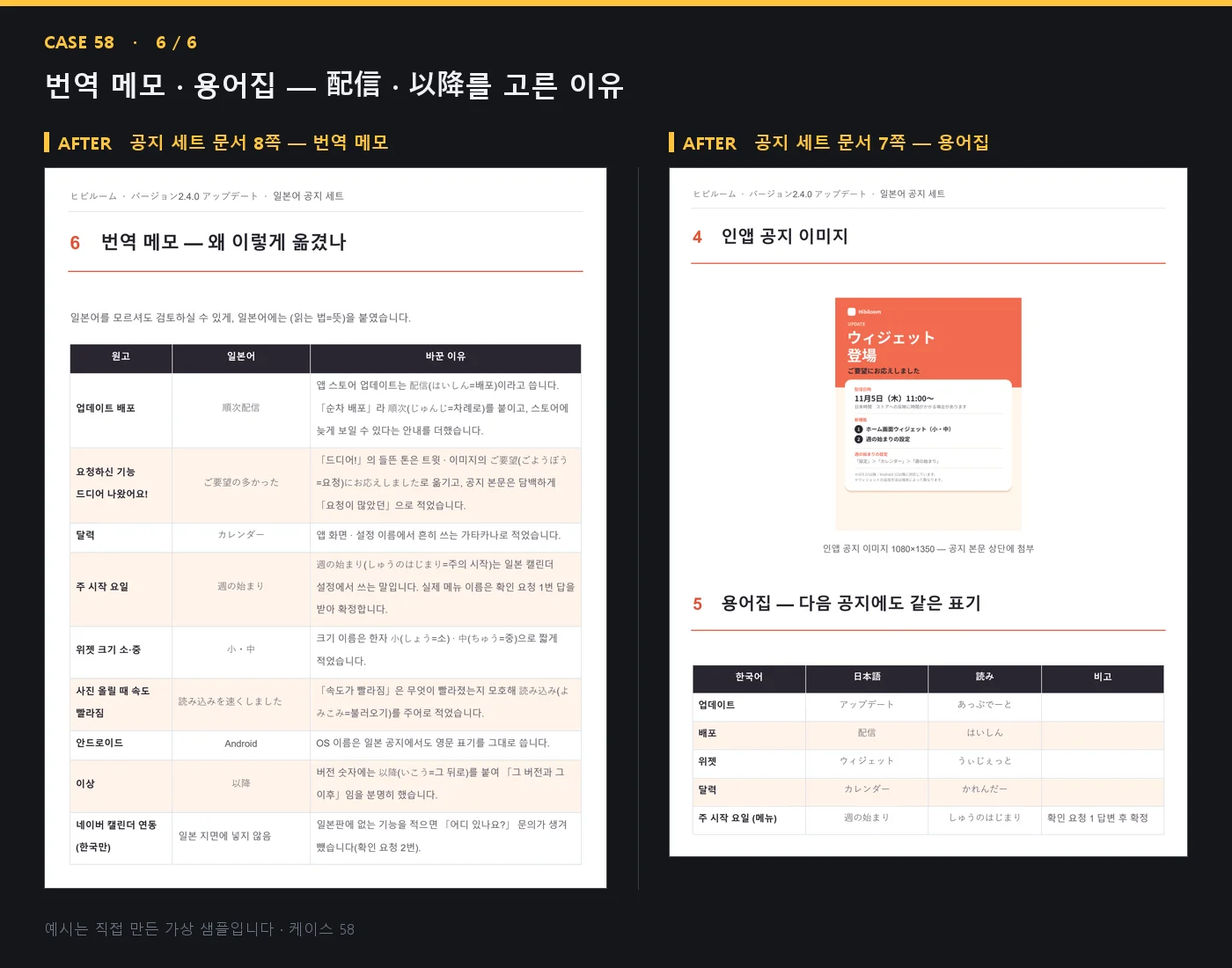Click the '日本語' column header in the glossary
1232x968 pixels.
pos(867,677)
